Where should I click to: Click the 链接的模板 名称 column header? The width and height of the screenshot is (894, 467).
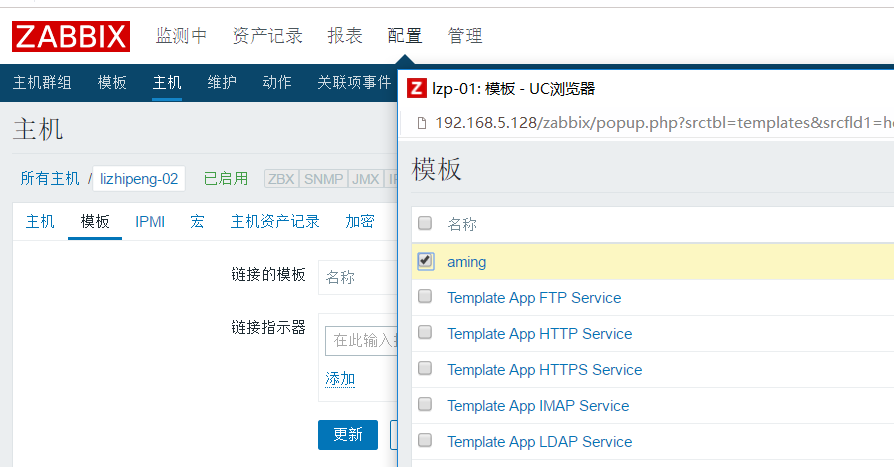click(x=340, y=278)
